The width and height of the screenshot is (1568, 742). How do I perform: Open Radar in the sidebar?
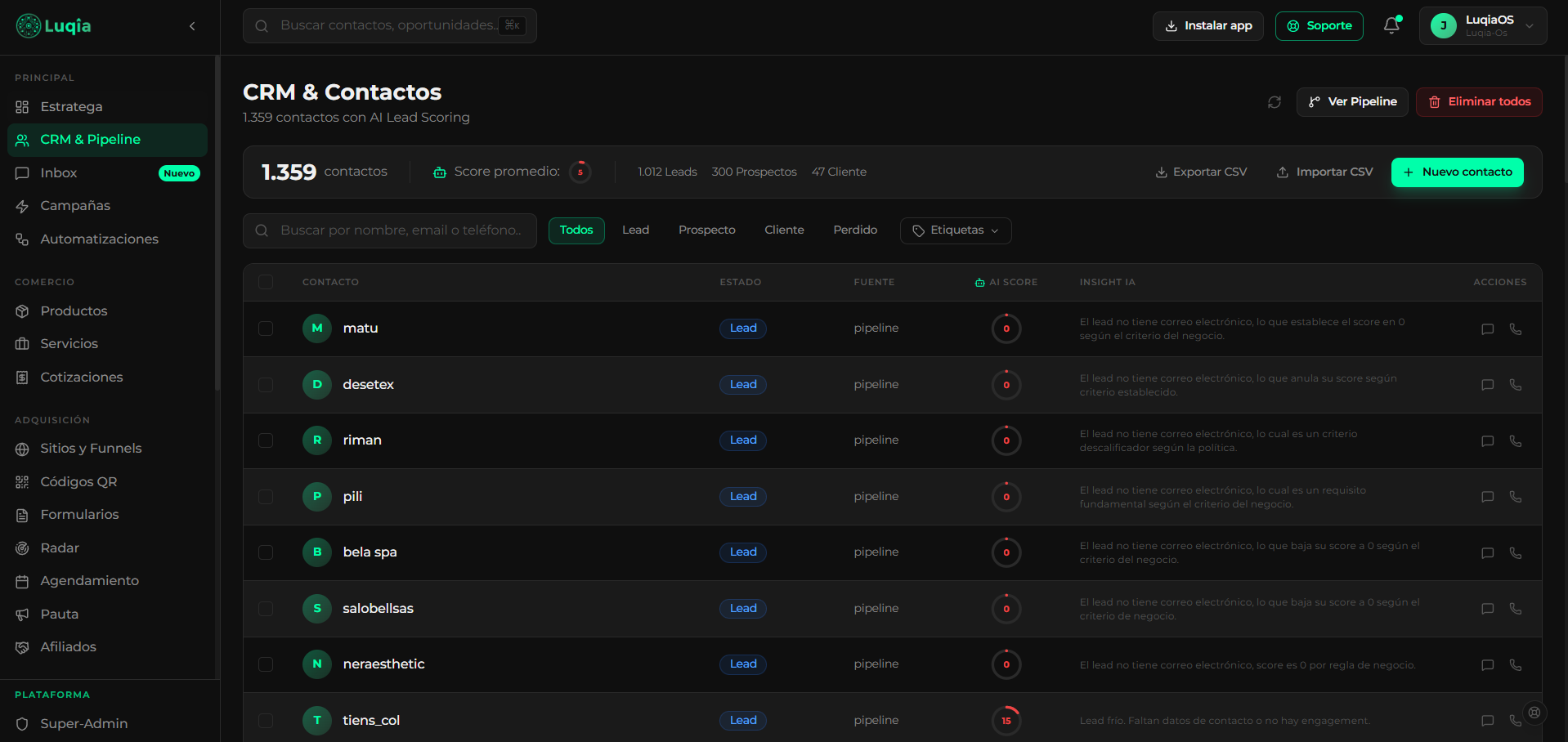pyautogui.click(x=107, y=548)
